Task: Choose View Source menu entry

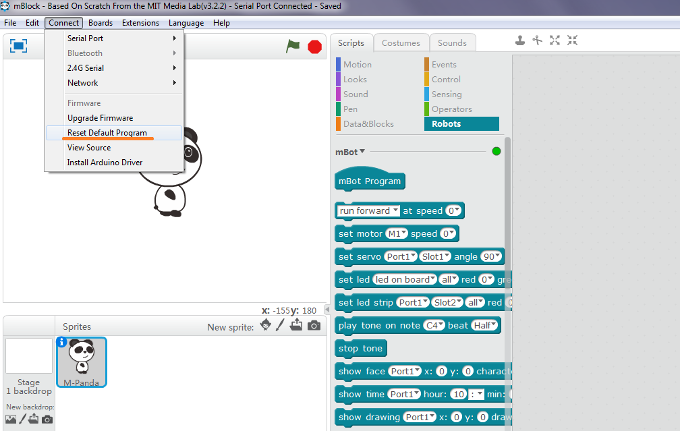Action: (114, 147)
